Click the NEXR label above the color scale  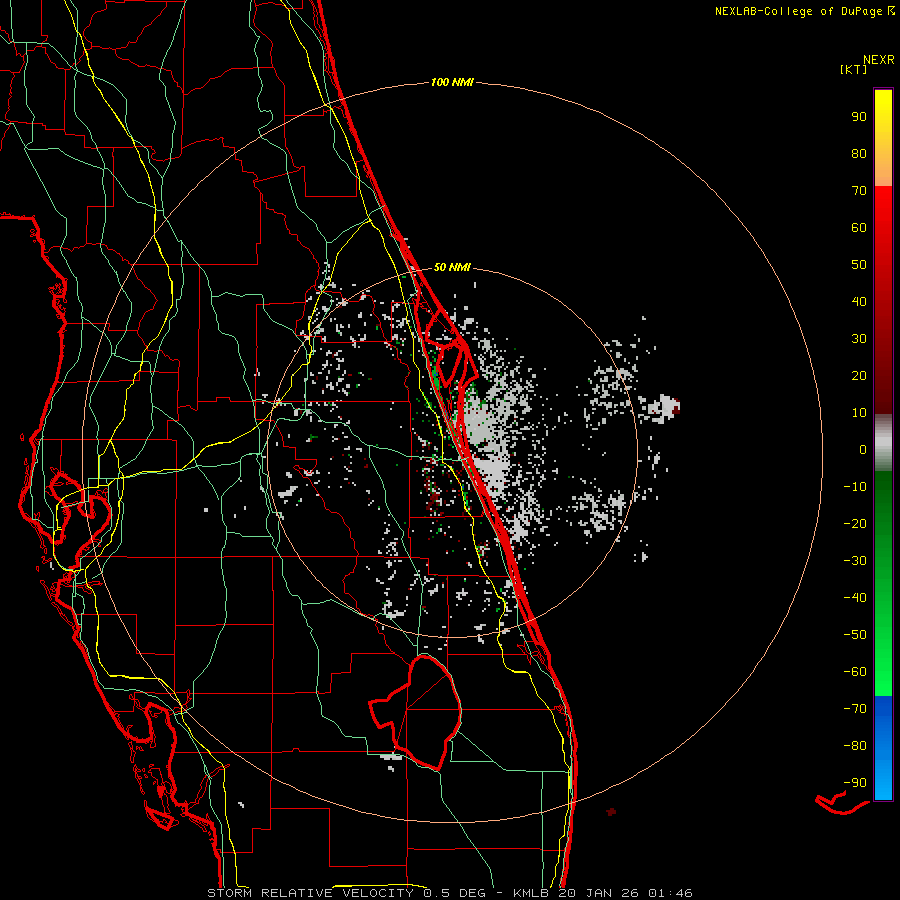(878, 60)
